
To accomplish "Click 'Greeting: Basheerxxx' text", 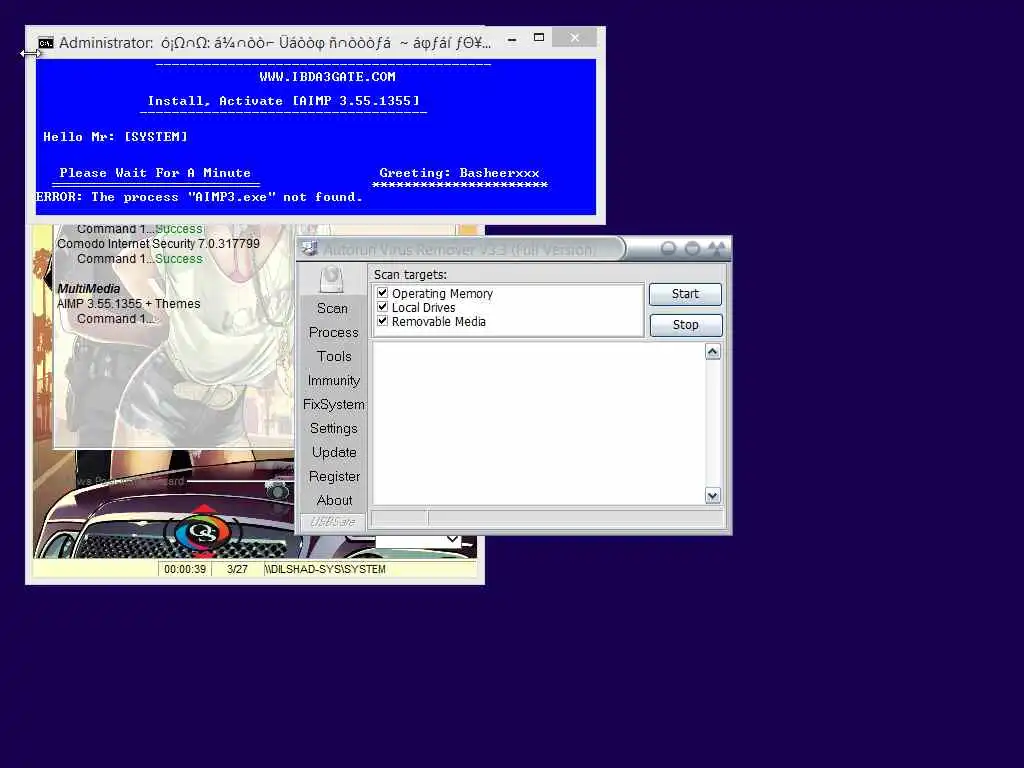I will (x=459, y=173).
